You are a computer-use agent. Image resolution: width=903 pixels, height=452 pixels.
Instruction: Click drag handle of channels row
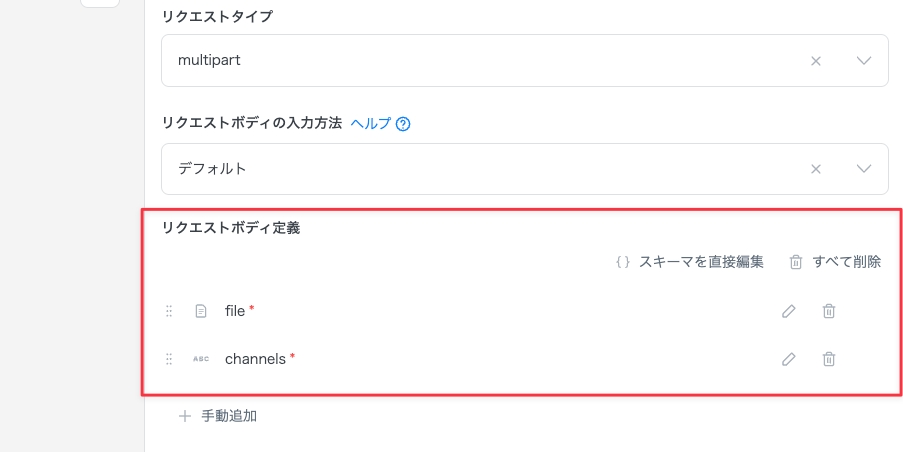[169, 359]
